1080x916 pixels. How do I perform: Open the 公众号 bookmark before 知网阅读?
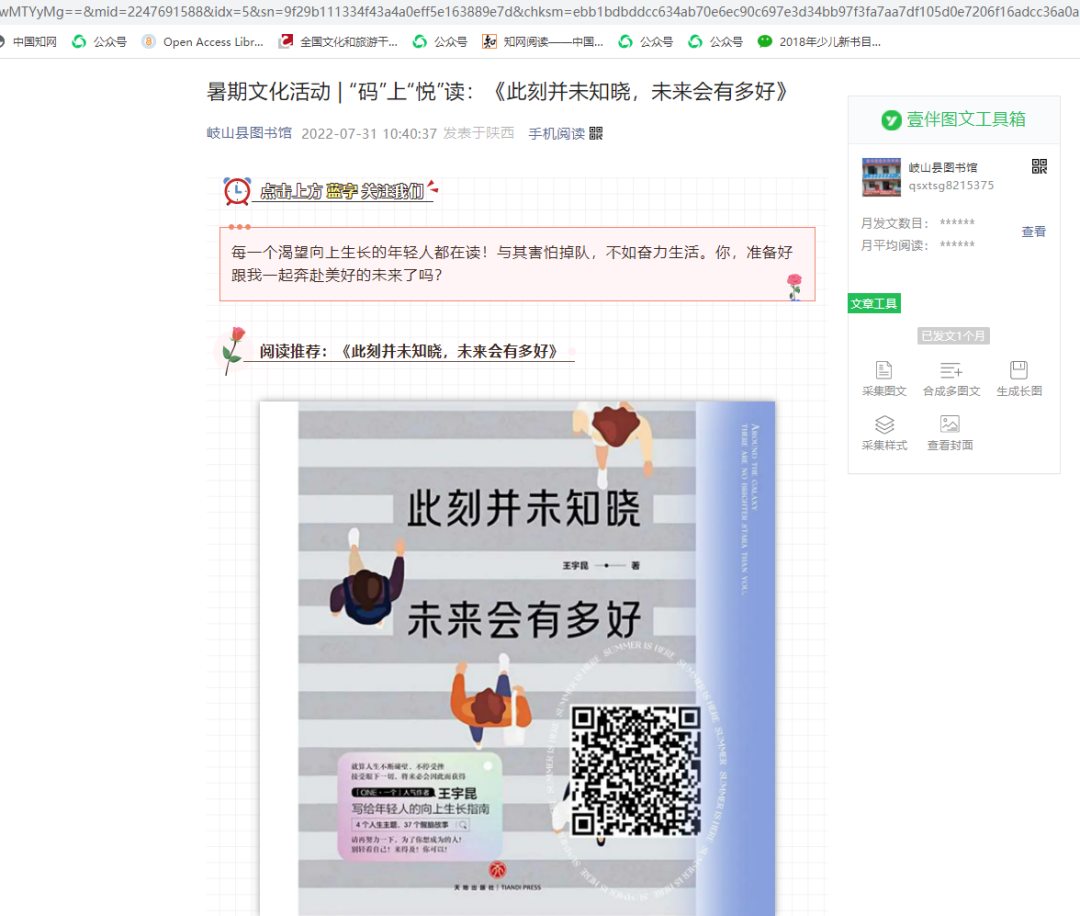pos(440,42)
